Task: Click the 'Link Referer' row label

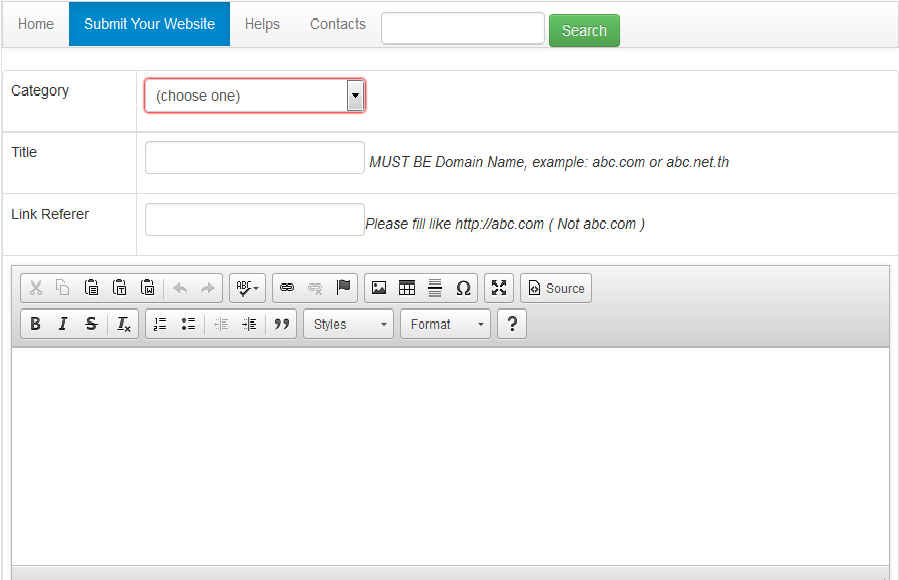Action: (50, 214)
